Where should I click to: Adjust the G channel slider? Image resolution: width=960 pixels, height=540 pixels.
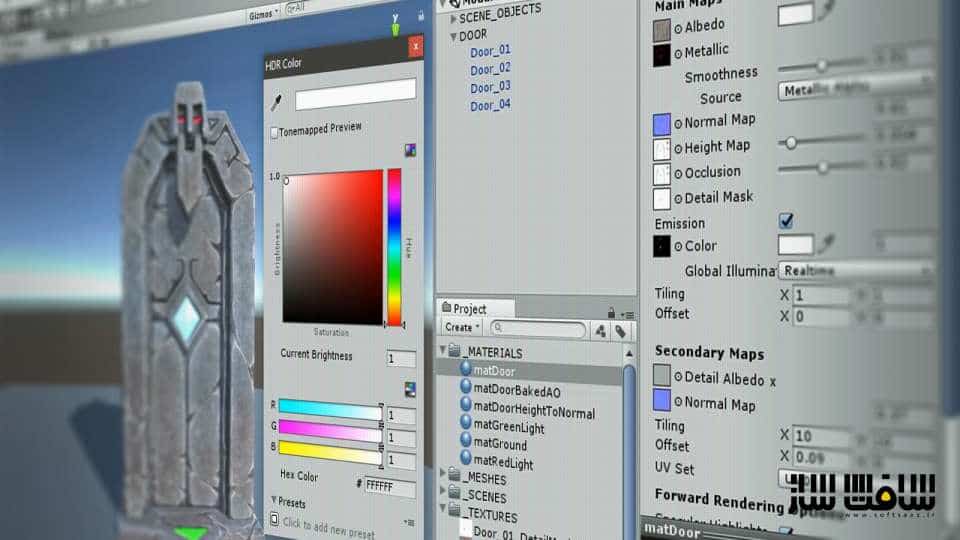point(330,430)
